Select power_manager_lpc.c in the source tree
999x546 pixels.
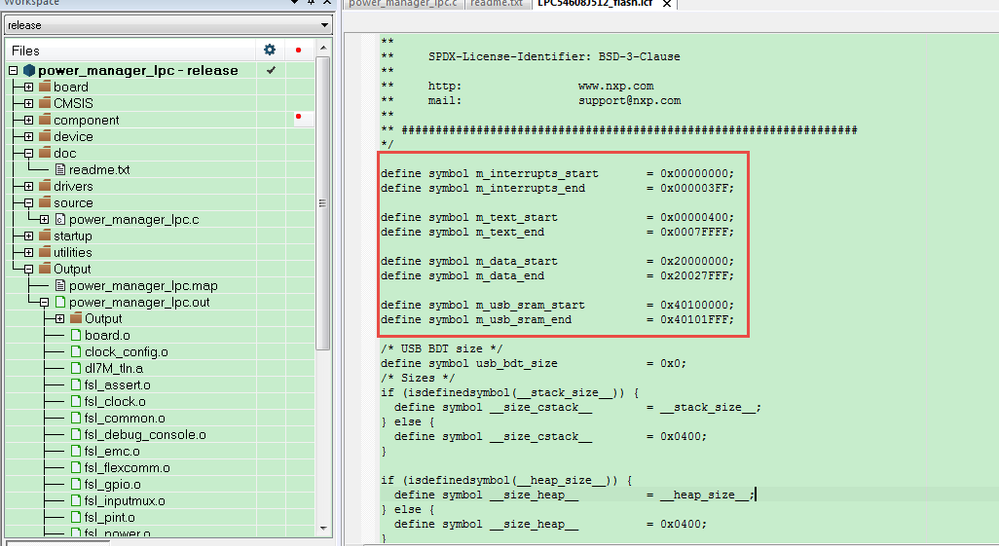pos(134,219)
